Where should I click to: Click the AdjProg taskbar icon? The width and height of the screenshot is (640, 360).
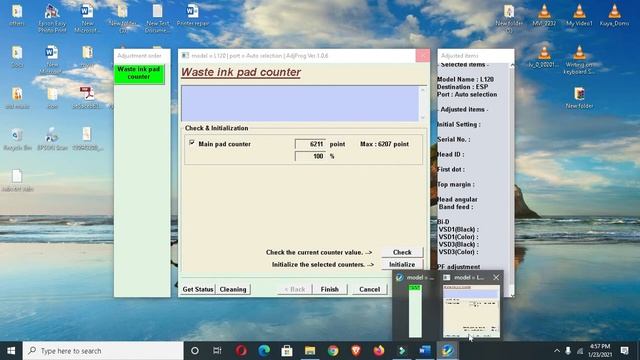(447, 351)
